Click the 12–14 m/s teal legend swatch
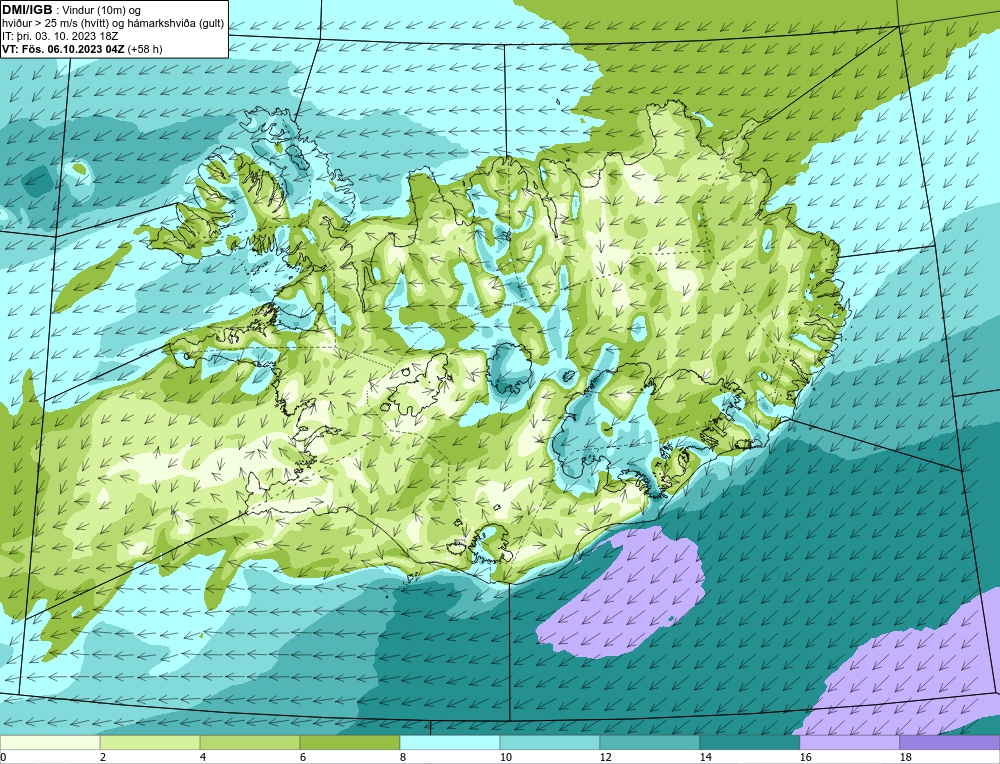This screenshot has width=1000, height=764. [650, 742]
